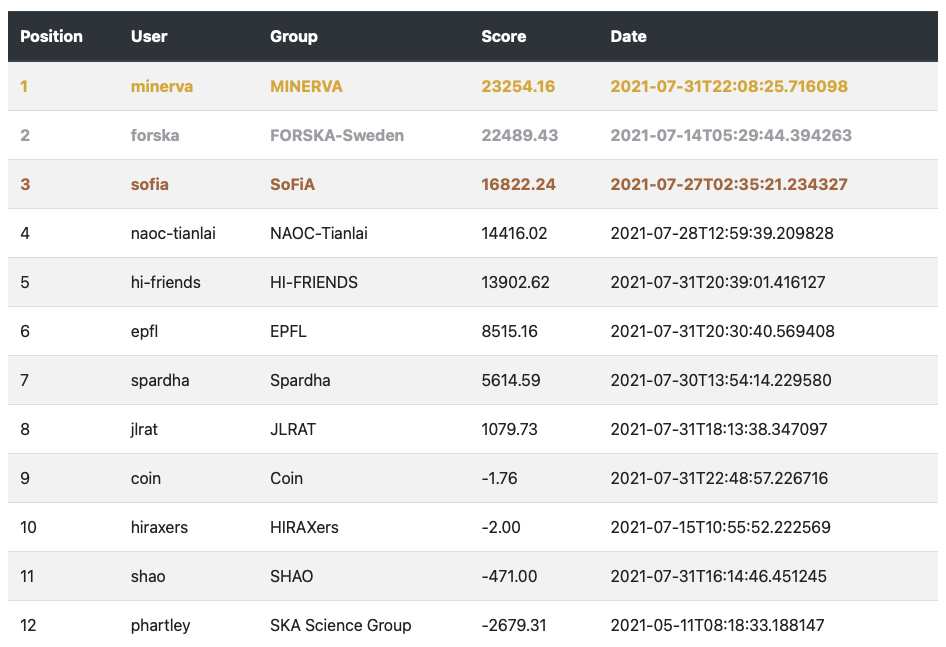The image size is (946, 647).
Task: Click the Score column header
Action: tap(504, 36)
